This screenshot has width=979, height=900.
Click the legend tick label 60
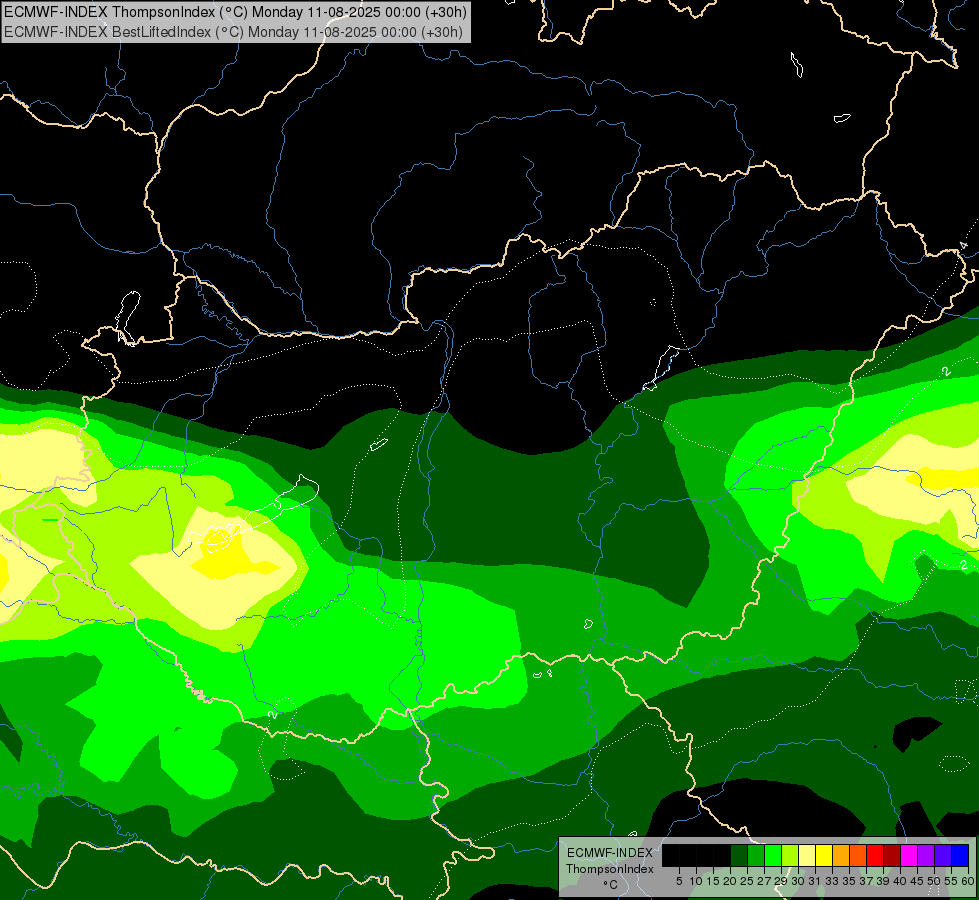click(968, 881)
